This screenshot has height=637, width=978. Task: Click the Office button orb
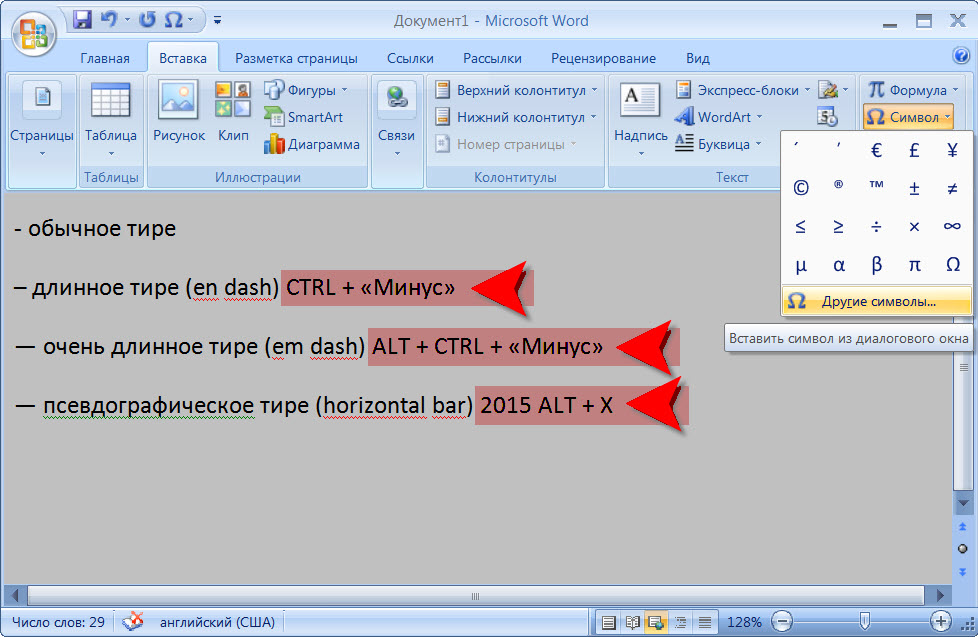33,33
